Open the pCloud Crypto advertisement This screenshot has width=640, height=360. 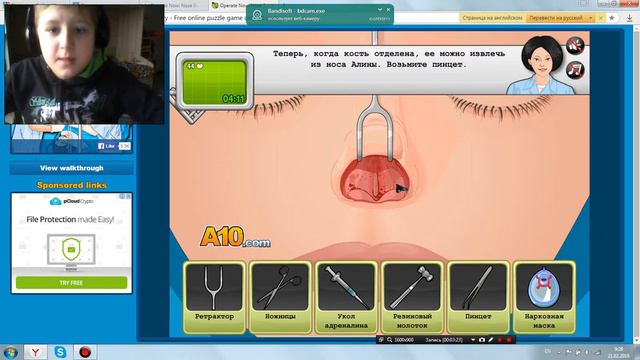pyautogui.click(x=71, y=243)
